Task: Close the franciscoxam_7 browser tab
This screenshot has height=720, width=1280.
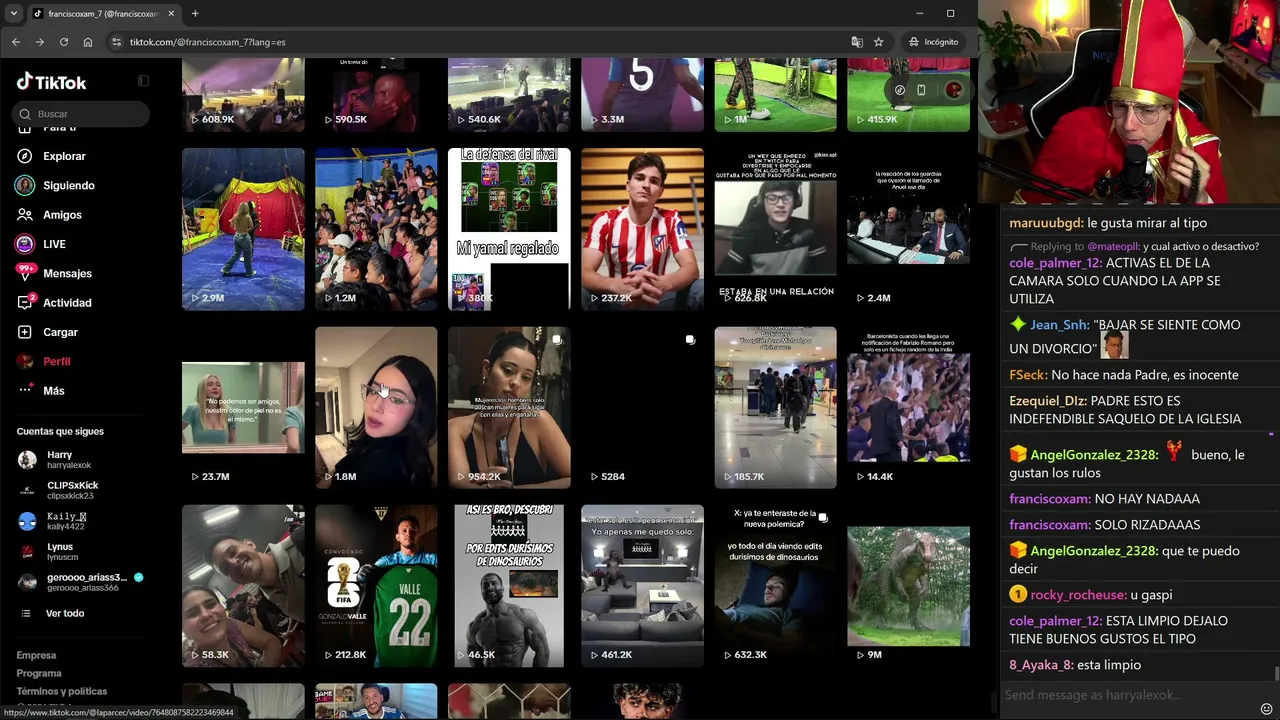Action: (x=171, y=14)
